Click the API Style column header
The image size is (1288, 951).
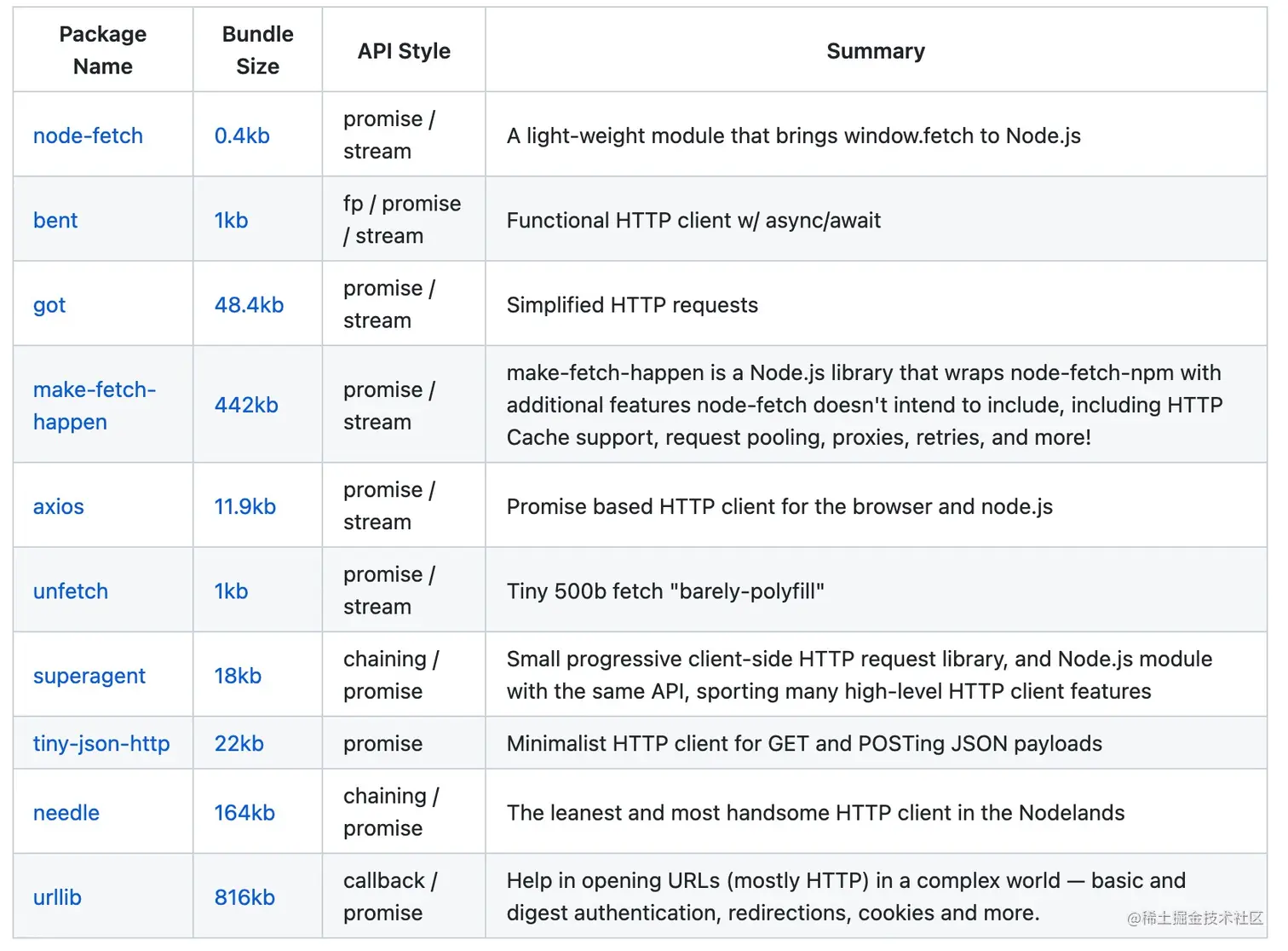point(404,51)
